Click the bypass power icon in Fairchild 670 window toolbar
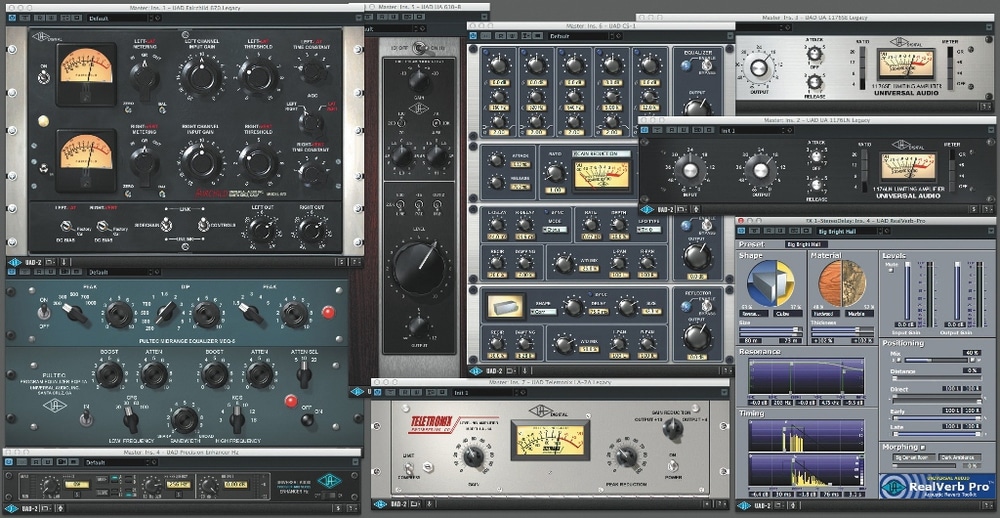 [x=12, y=18]
